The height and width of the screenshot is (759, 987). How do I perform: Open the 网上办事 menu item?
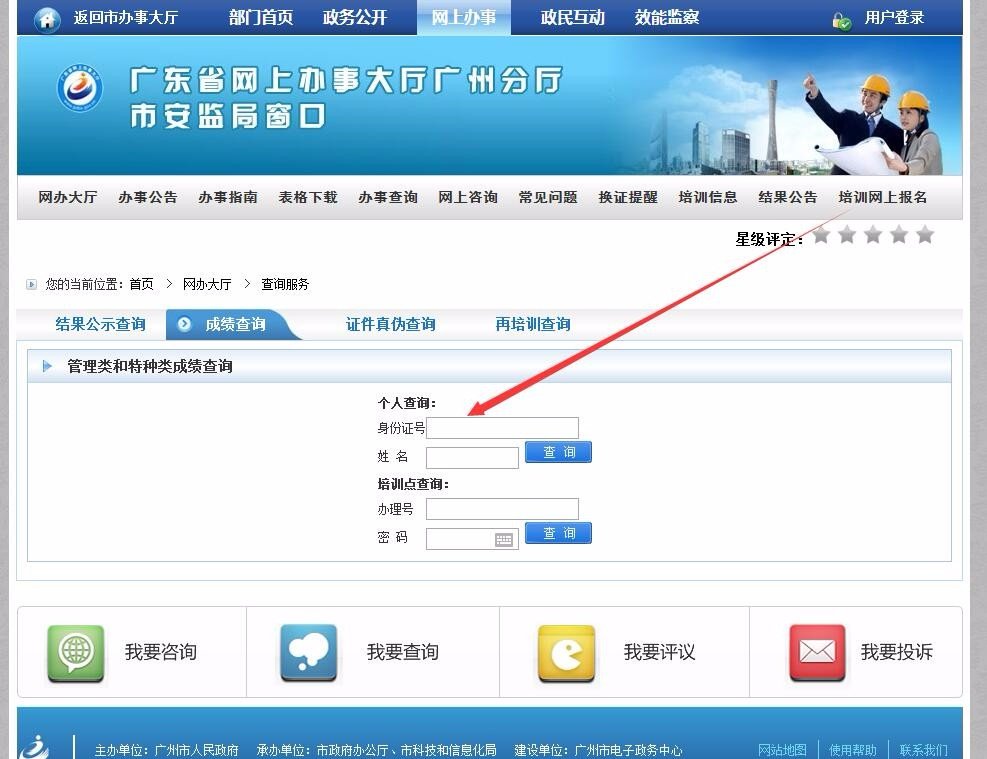pos(463,16)
